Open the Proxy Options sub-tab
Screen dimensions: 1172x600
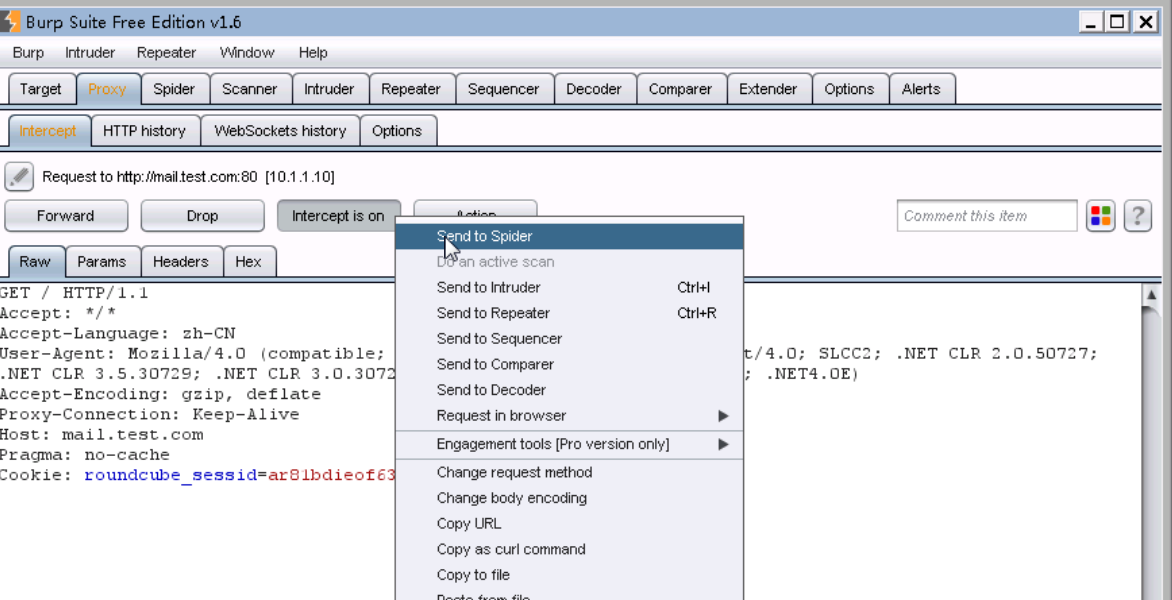tap(397, 131)
